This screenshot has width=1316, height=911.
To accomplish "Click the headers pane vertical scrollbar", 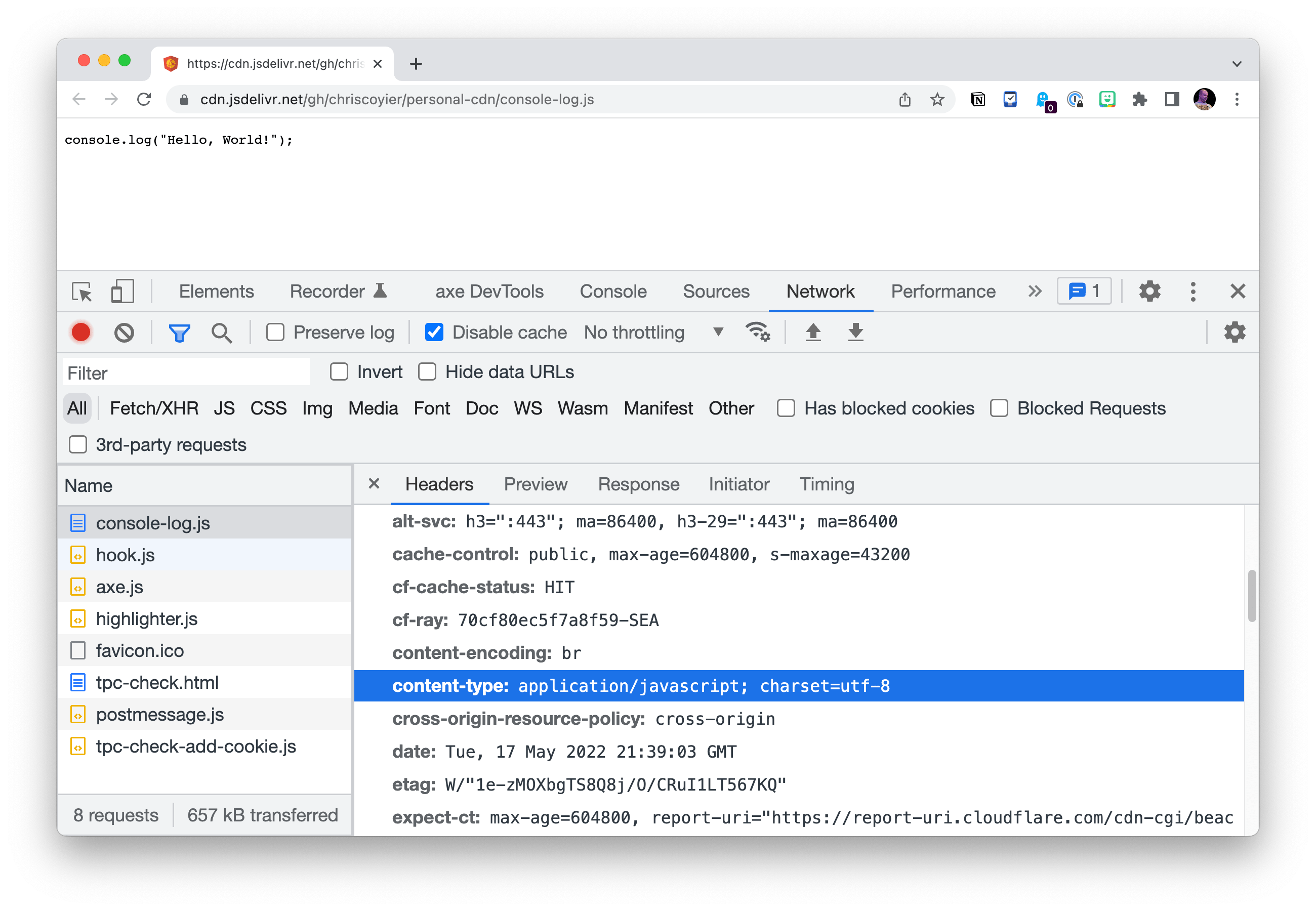I will (x=1252, y=596).
